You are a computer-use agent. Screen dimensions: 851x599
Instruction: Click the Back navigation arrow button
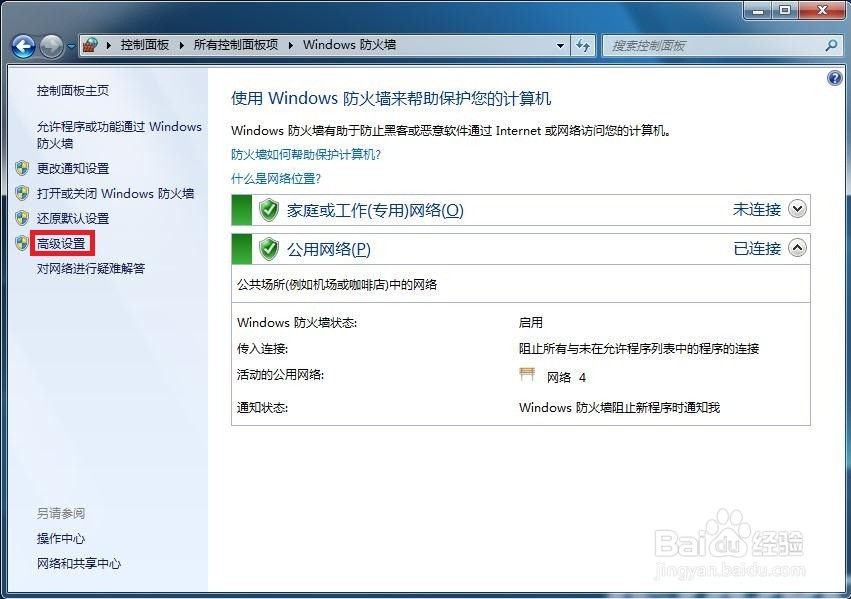(23, 47)
